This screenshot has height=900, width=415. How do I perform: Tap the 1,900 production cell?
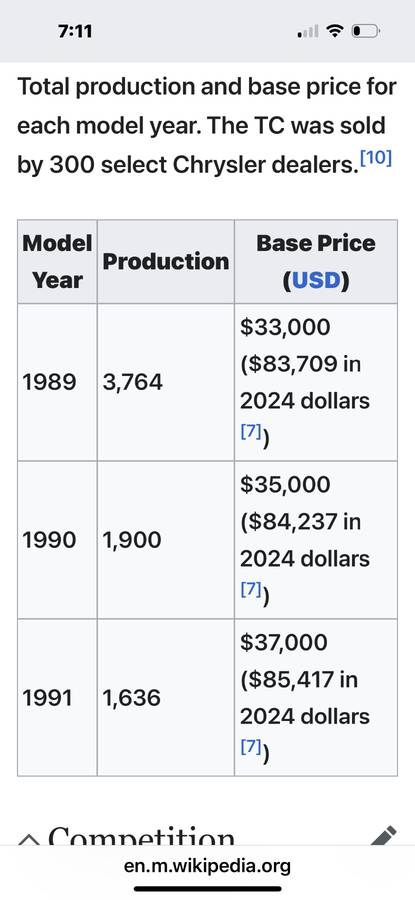point(166,540)
